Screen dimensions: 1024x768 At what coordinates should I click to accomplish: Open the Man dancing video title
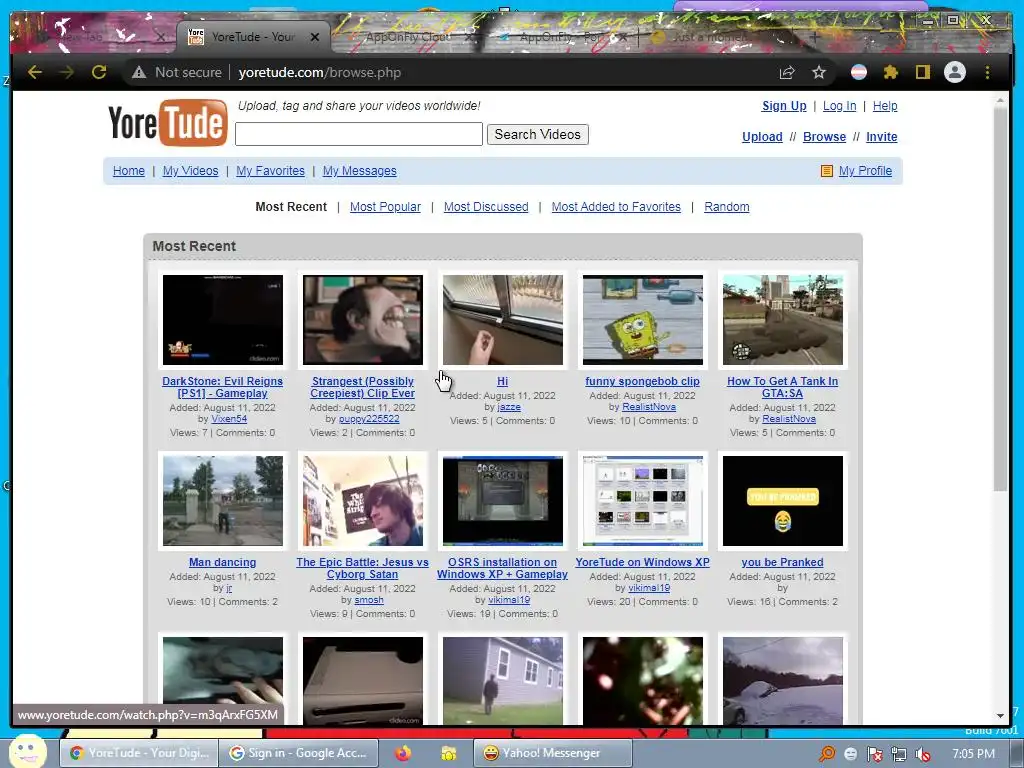pyautogui.click(x=222, y=562)
